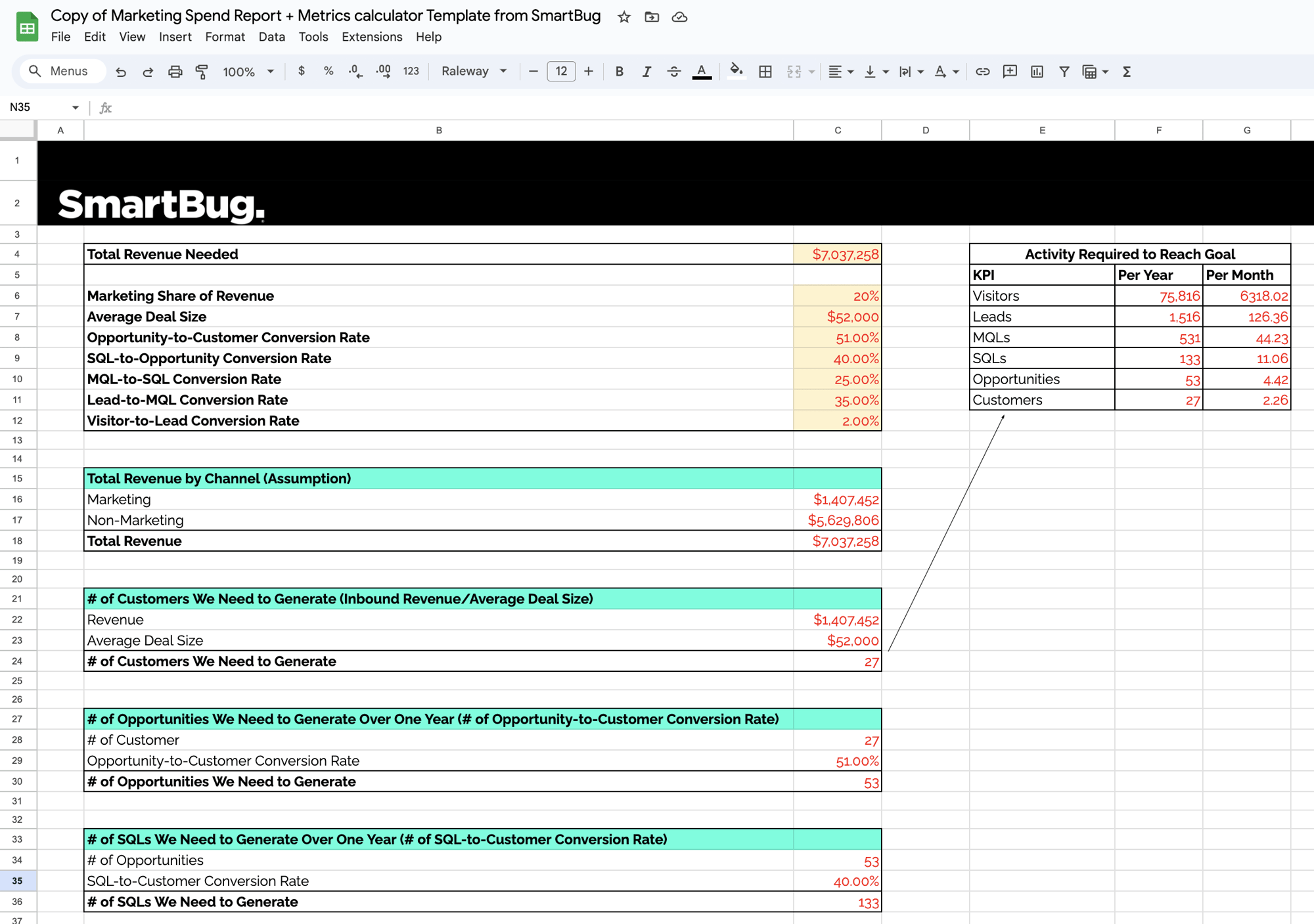Open the Format menu
The height and width of the screenshot is (924, 1314).
(x=225, y=37)
